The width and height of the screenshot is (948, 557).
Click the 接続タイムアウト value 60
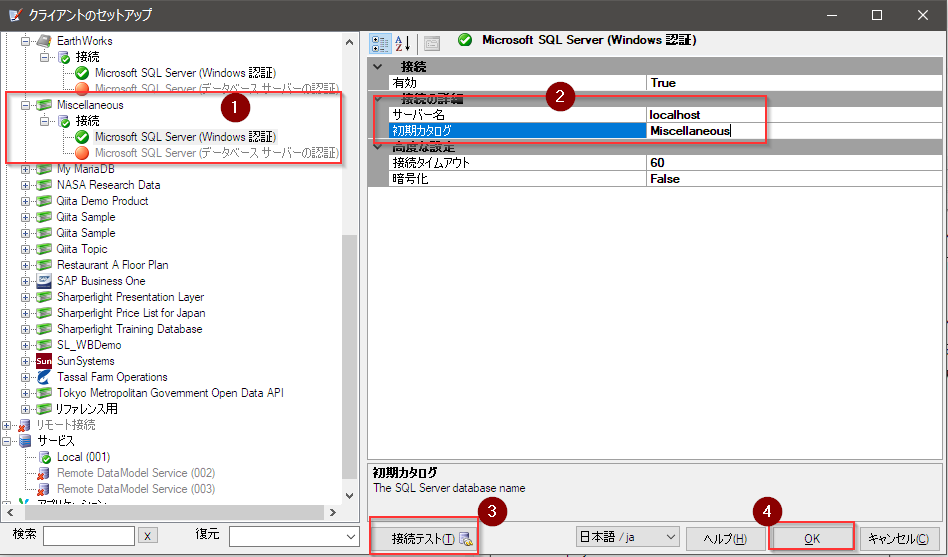pyautogui.click(x=794, y=163)
